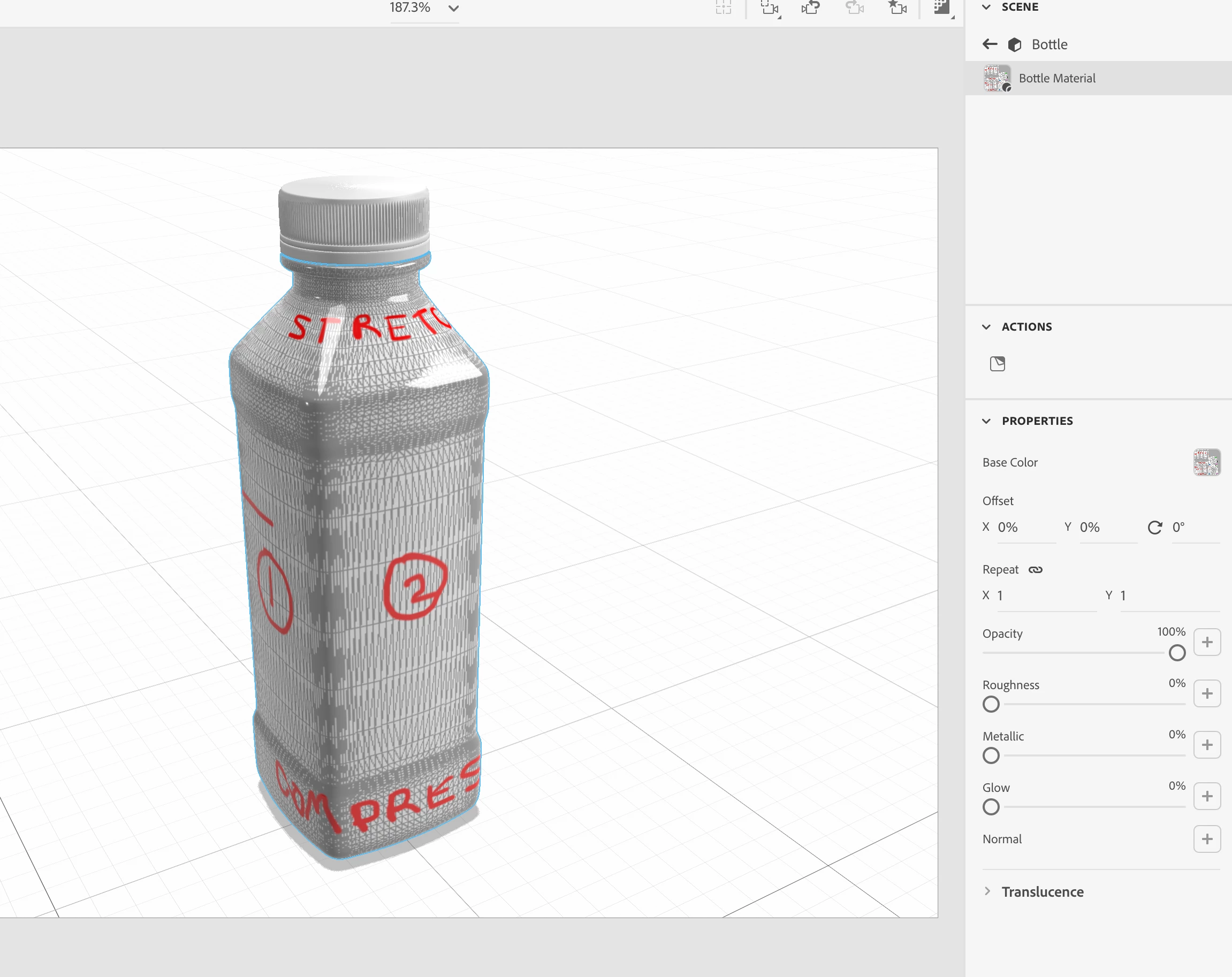The image size is (1232, 977).
Task: Collapse the Actions section
Action: click(986, 327)
